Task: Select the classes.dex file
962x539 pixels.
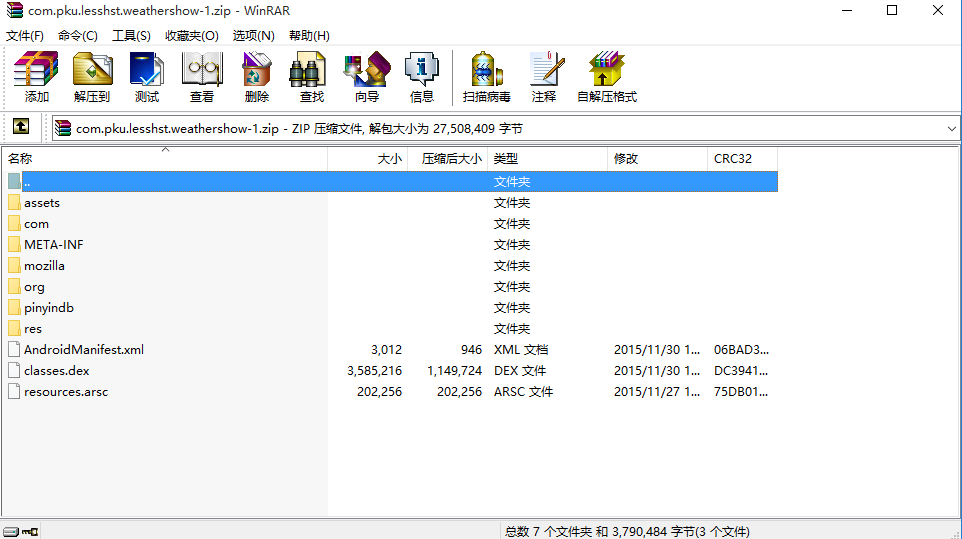Action: [x=56, y=371]
